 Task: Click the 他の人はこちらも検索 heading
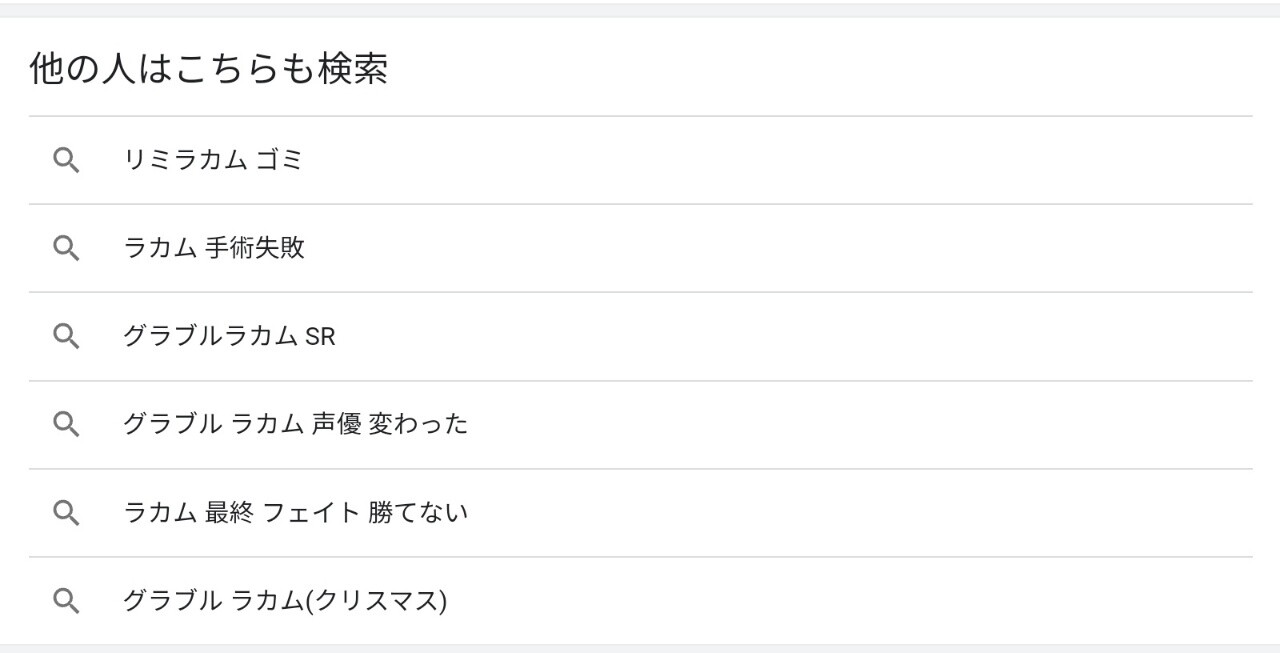(x=208, y=69)
